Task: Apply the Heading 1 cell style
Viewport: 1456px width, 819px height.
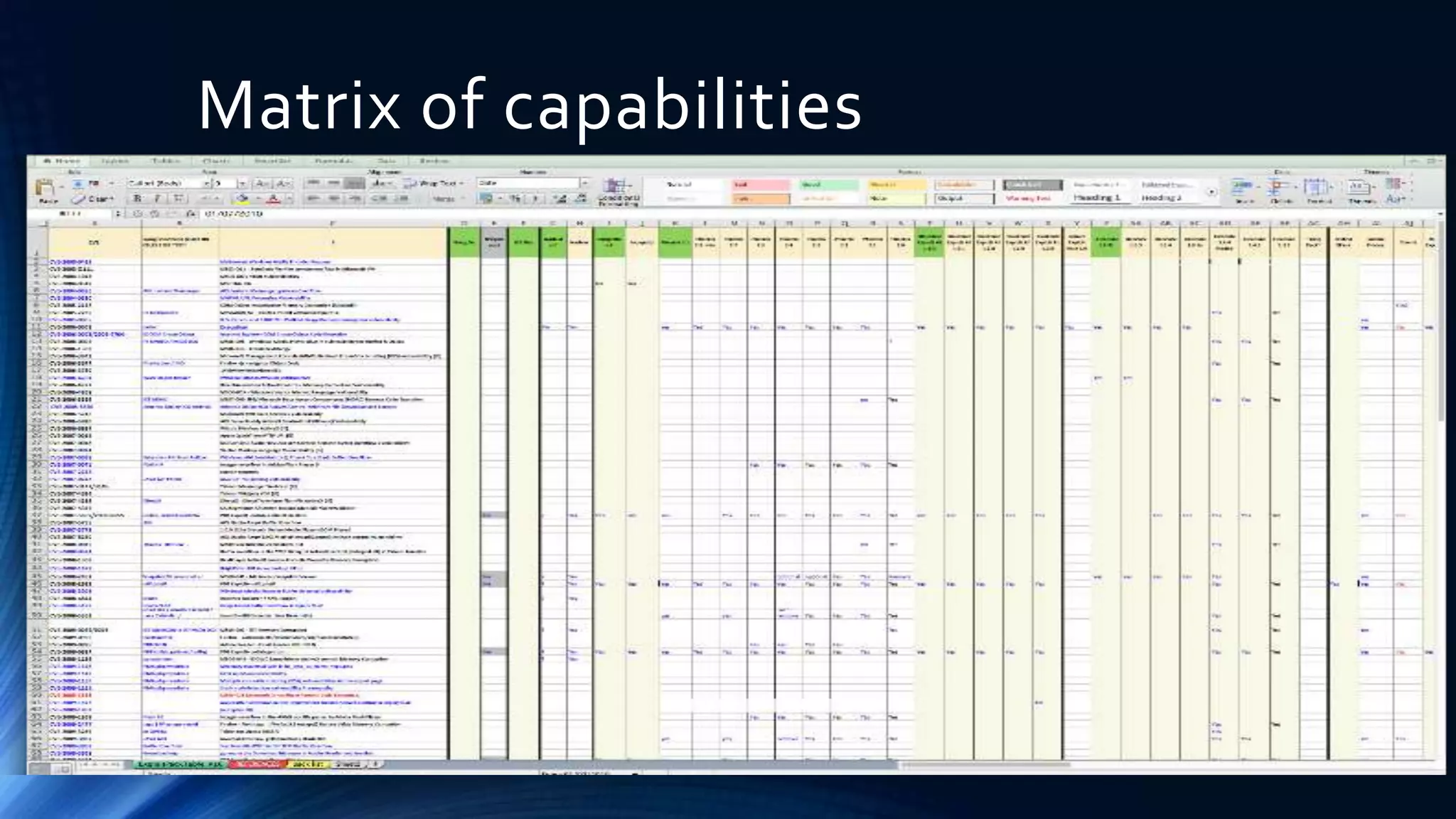Action: (1099, 198)
